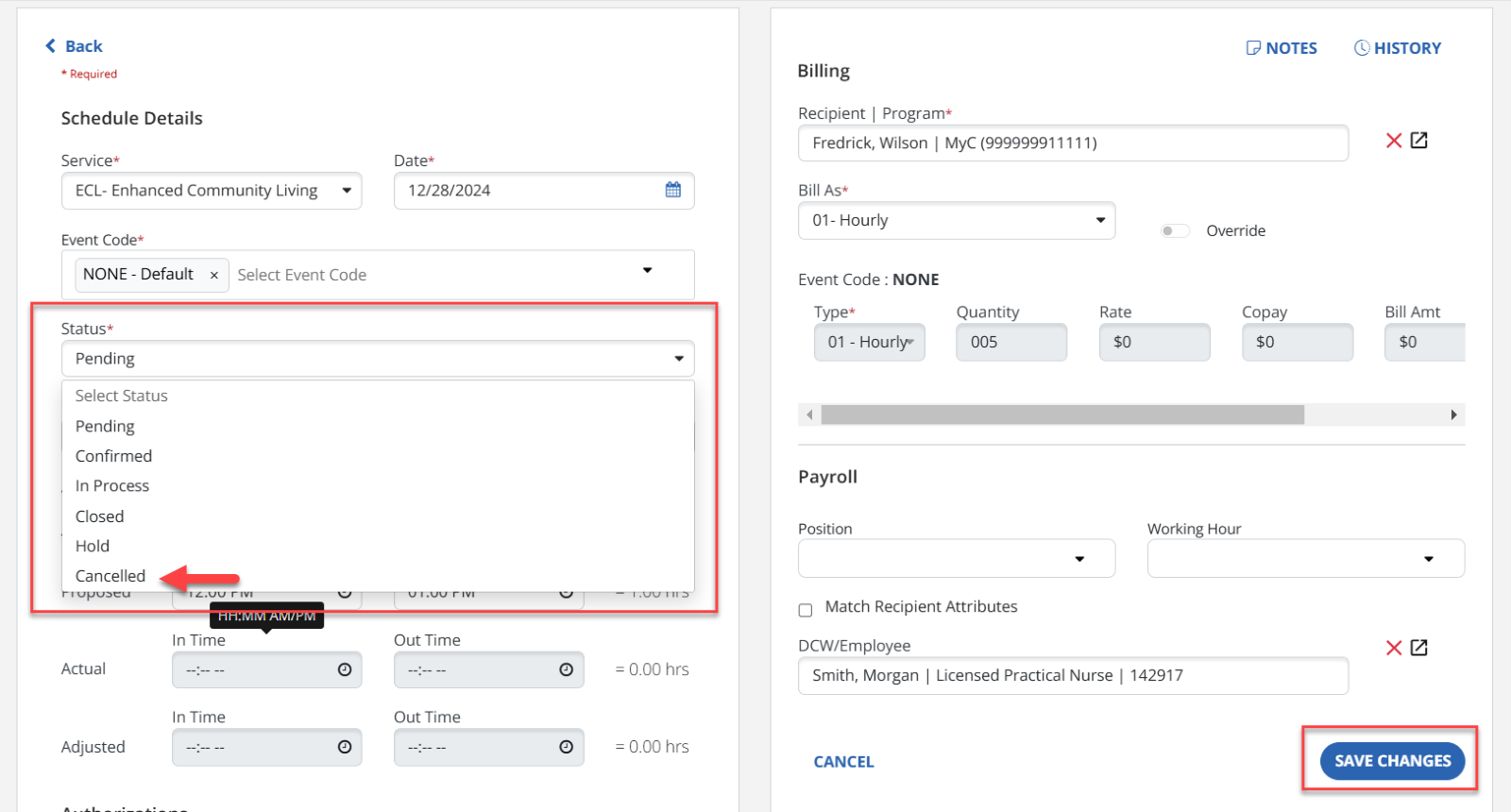Remove the Recipient with red X icon
This screenshot has width=1511, height=812.
pyautogui.click(x=1393, y=141)
